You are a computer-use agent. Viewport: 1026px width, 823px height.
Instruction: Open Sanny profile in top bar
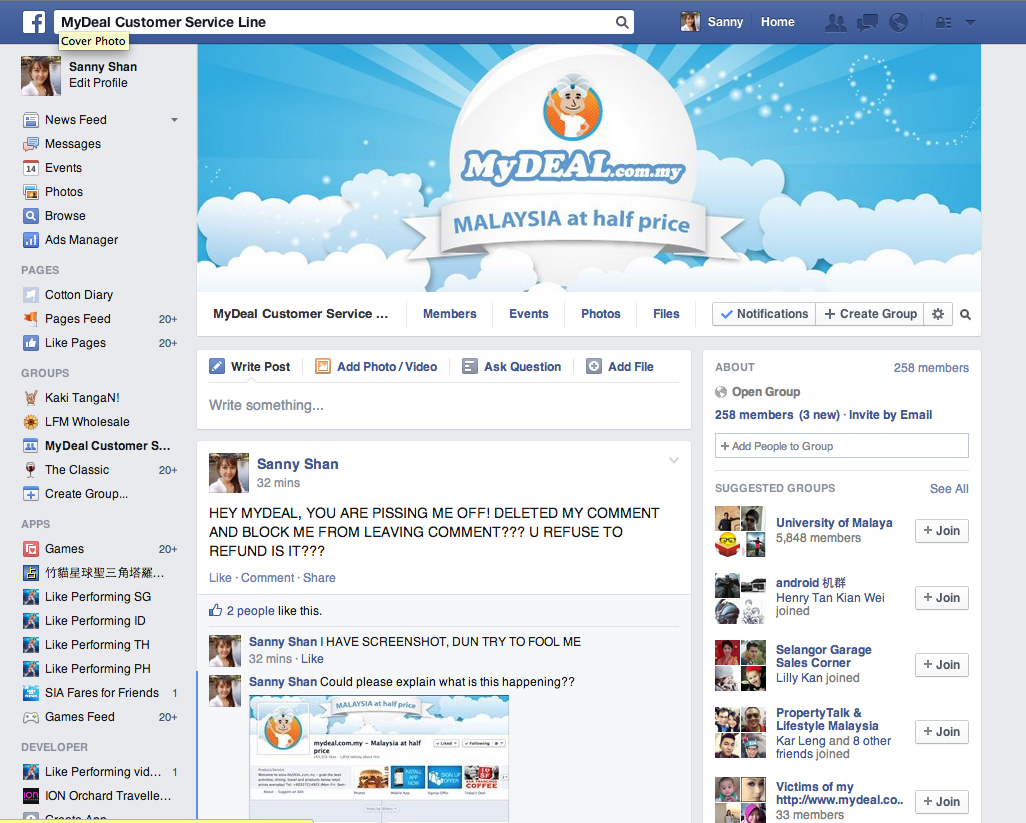712,22
